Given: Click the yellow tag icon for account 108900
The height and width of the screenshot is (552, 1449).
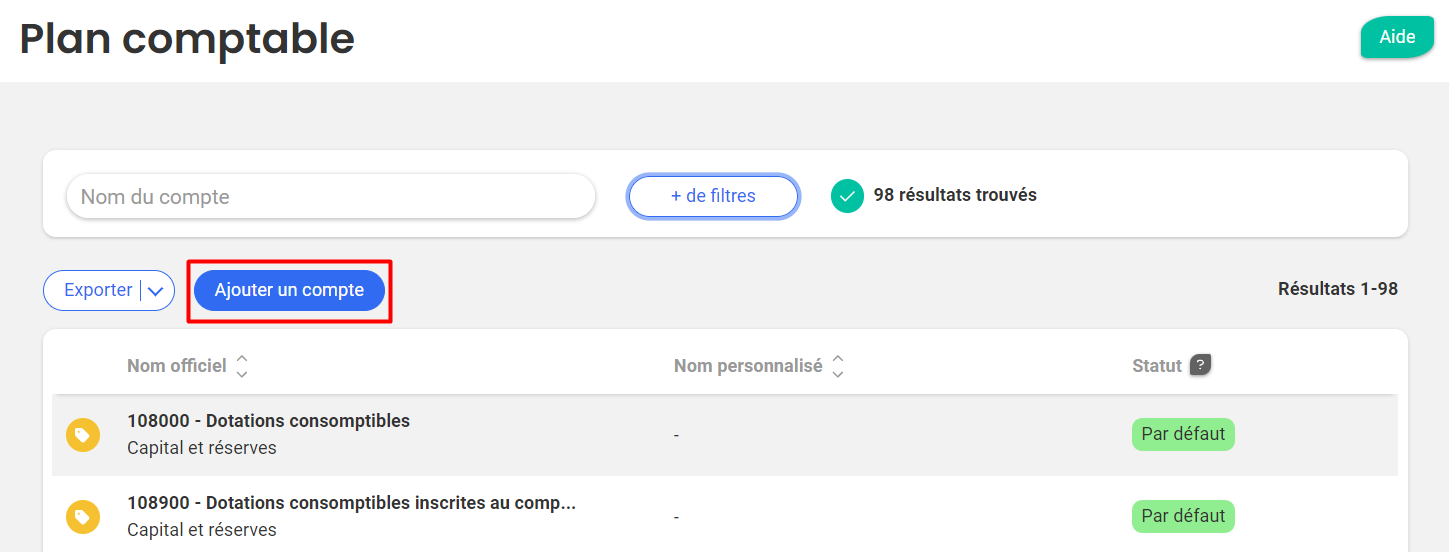Looking at the screenshot, I should [83, 517].
